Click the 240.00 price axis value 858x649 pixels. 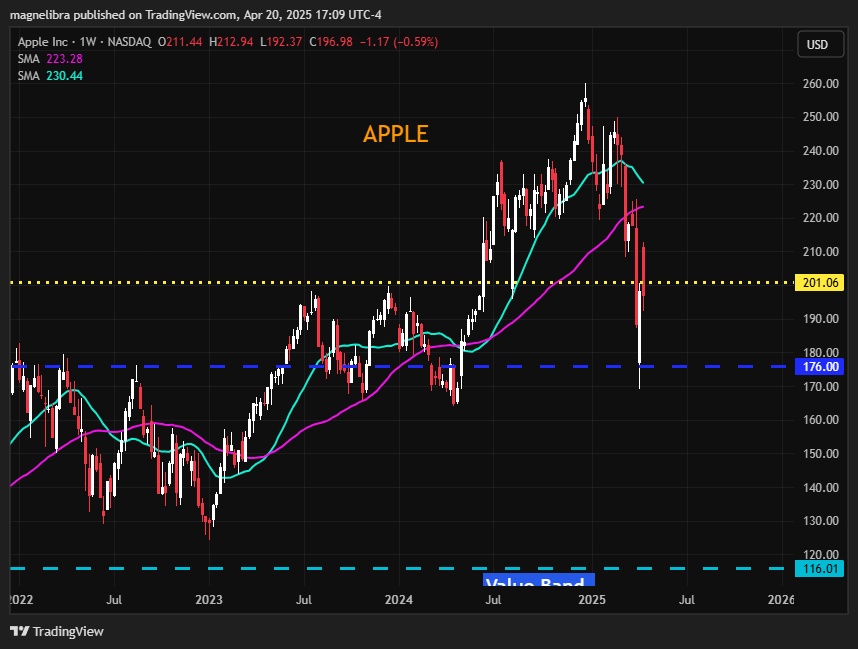click(x=821, y=150)
